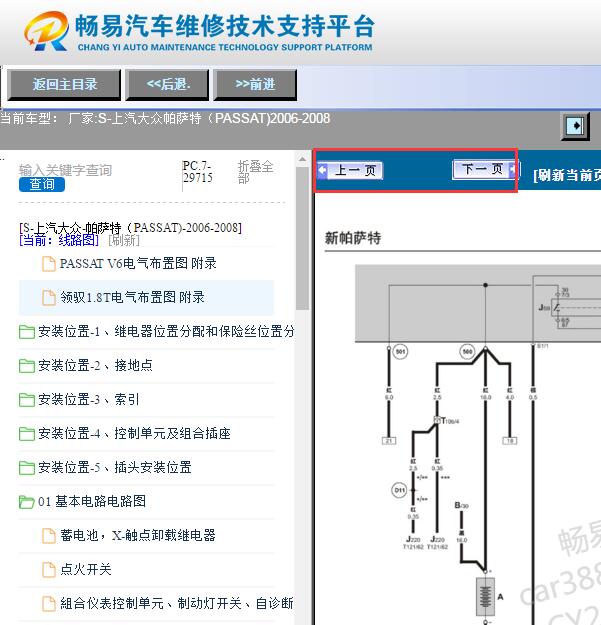Click the 新帕萨特 diagram title
Image resolution: width=601 pixels, height=625 pixels.
pos(353,238)
